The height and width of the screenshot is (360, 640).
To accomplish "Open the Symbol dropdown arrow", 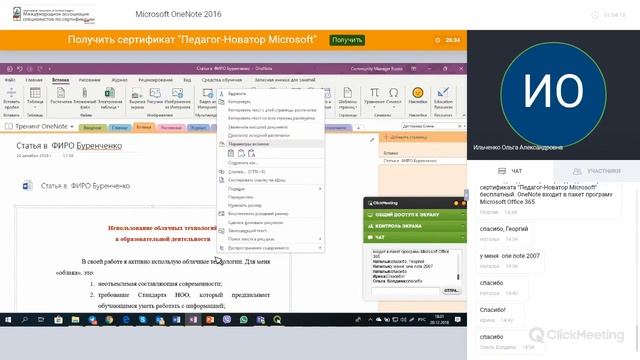I will click(x=393, y=108).
